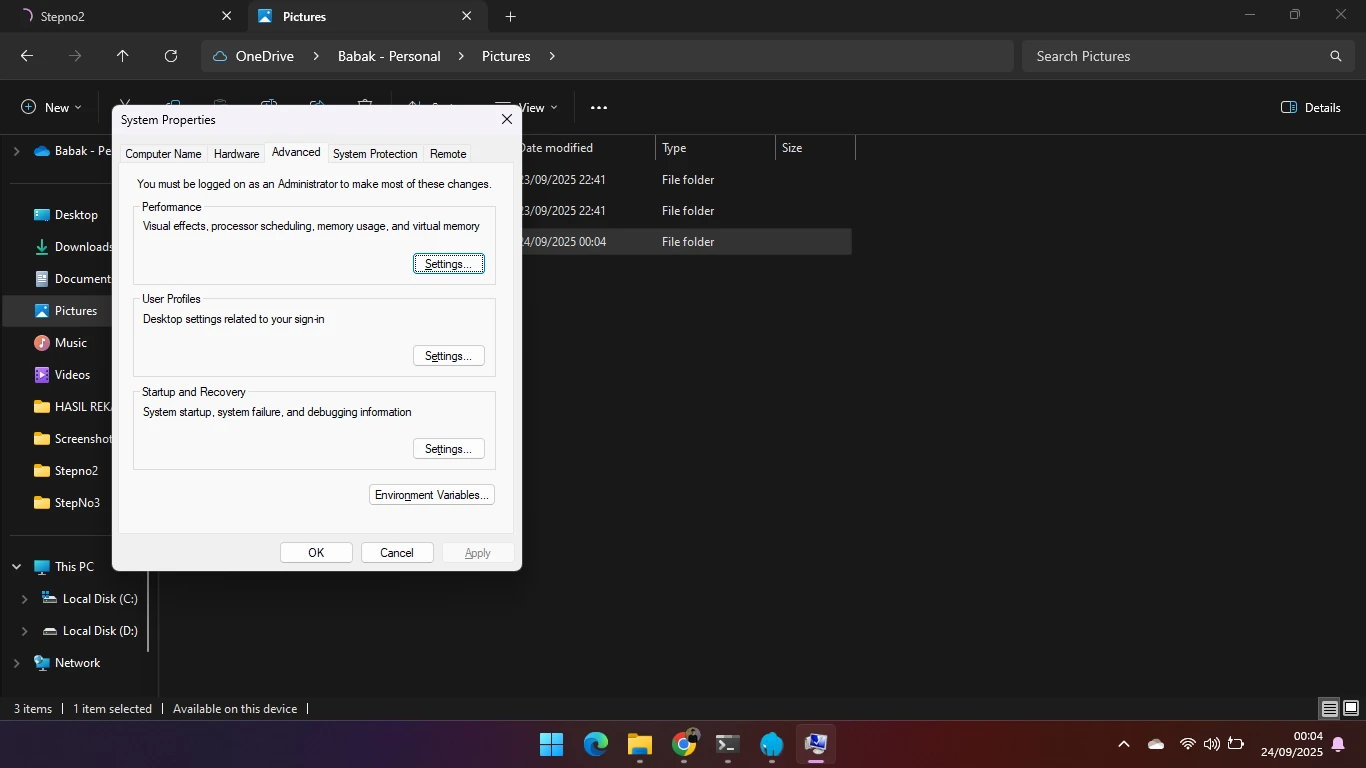This screenshot has height=768, width=1366.
Task: Switch to the System Protection tab
Action: 375,154
